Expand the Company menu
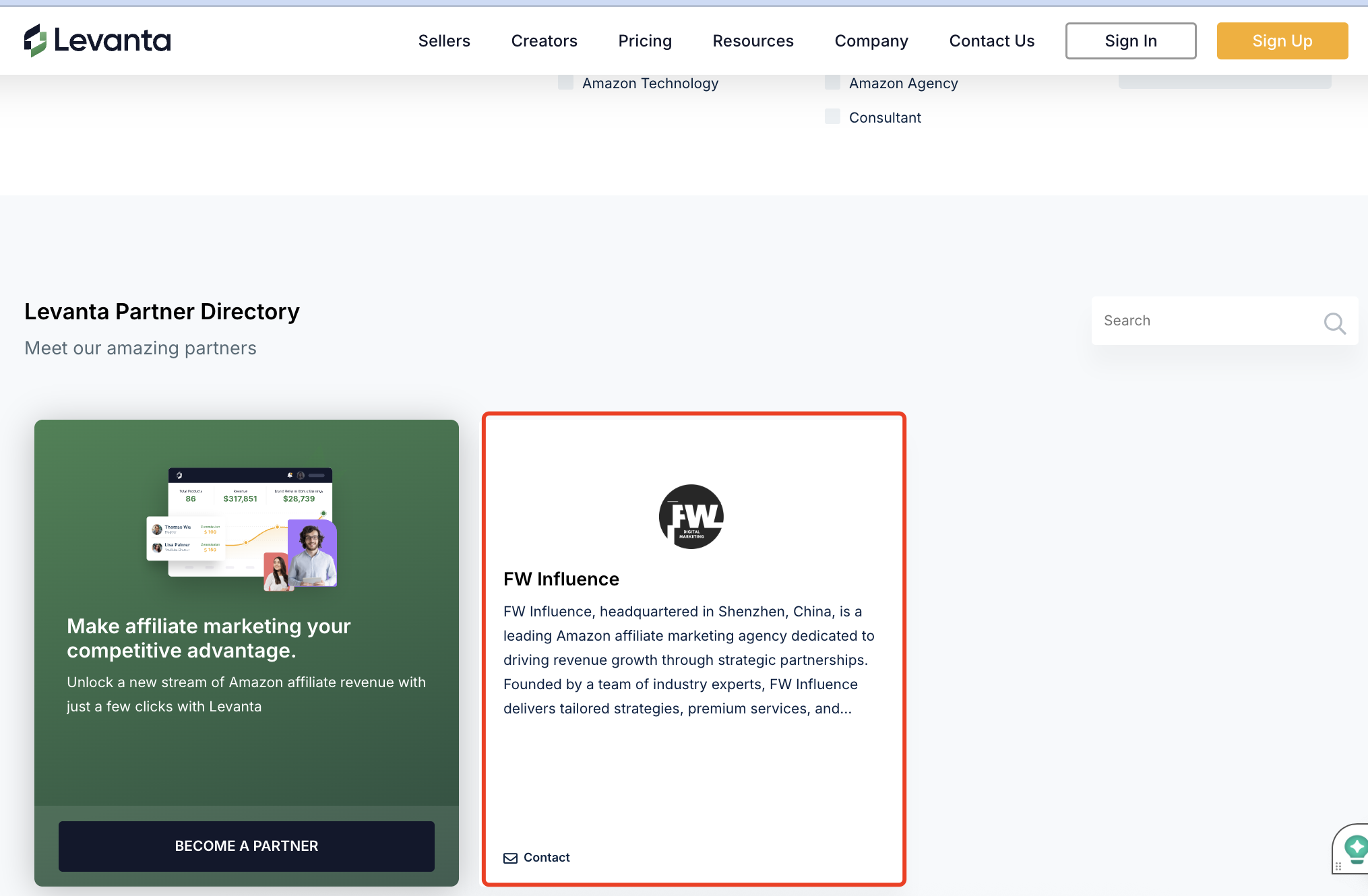 871,41
